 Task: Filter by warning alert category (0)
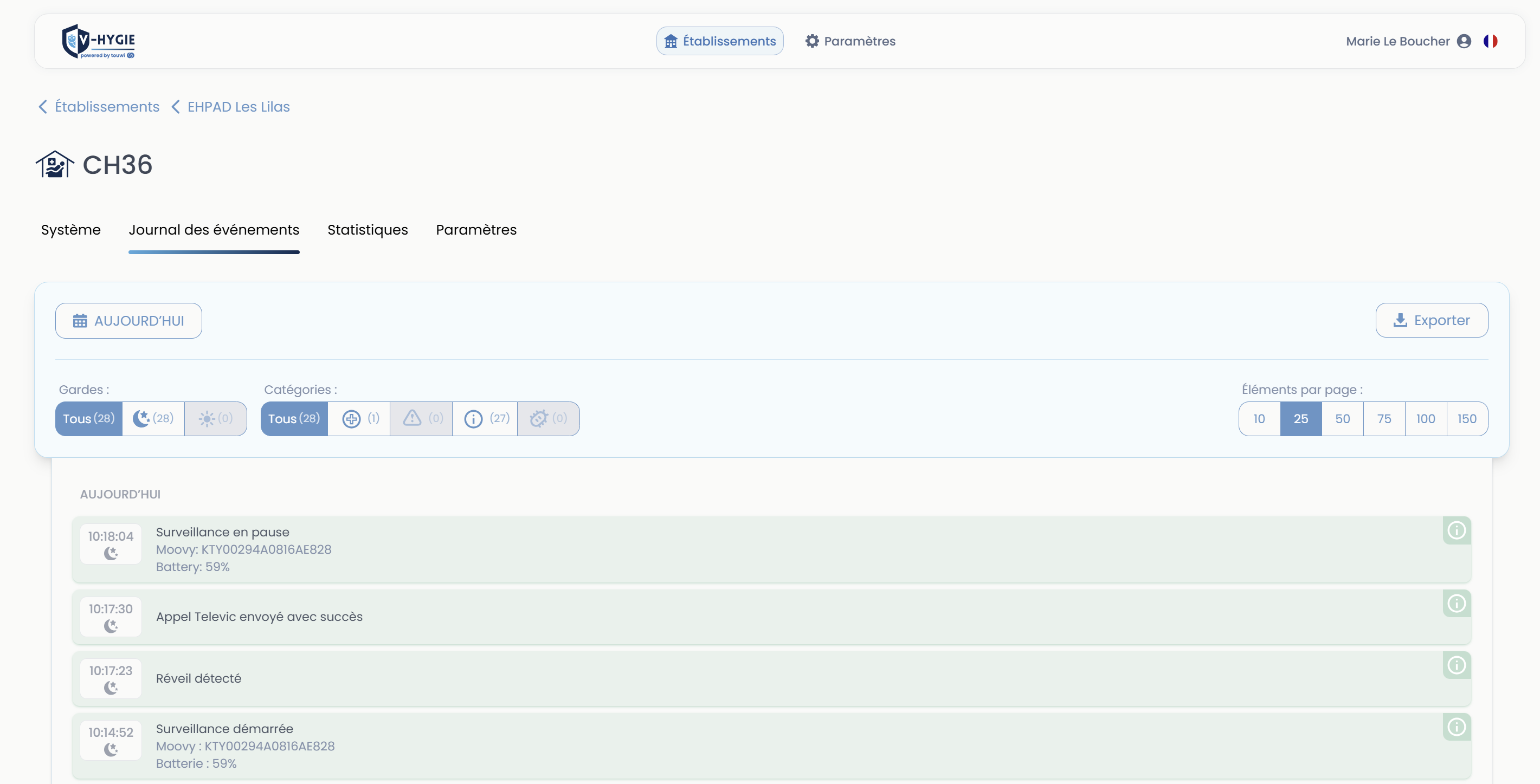pyautogui.click(x=422, y=418)
